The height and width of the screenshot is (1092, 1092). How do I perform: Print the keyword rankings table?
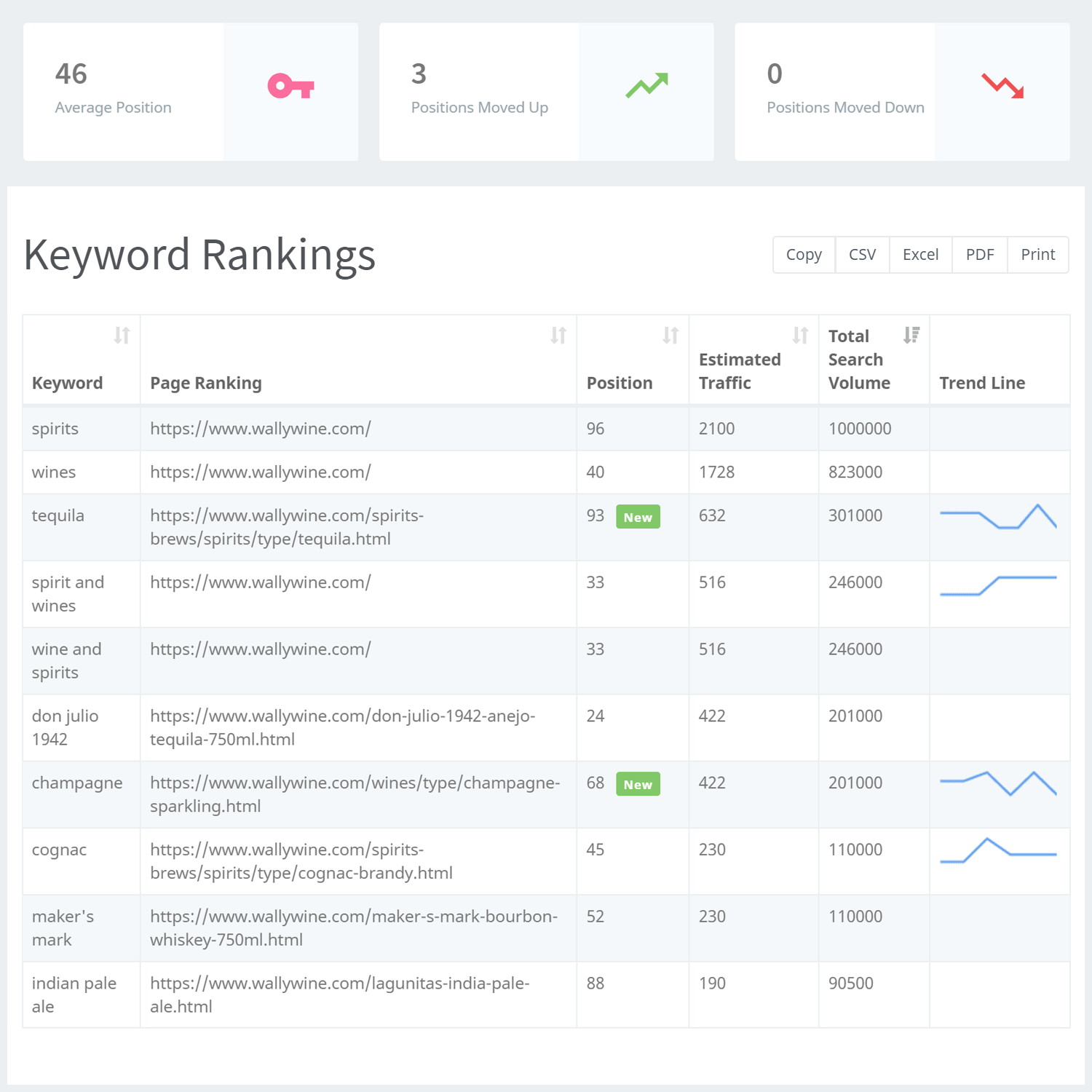(1037, 255)
